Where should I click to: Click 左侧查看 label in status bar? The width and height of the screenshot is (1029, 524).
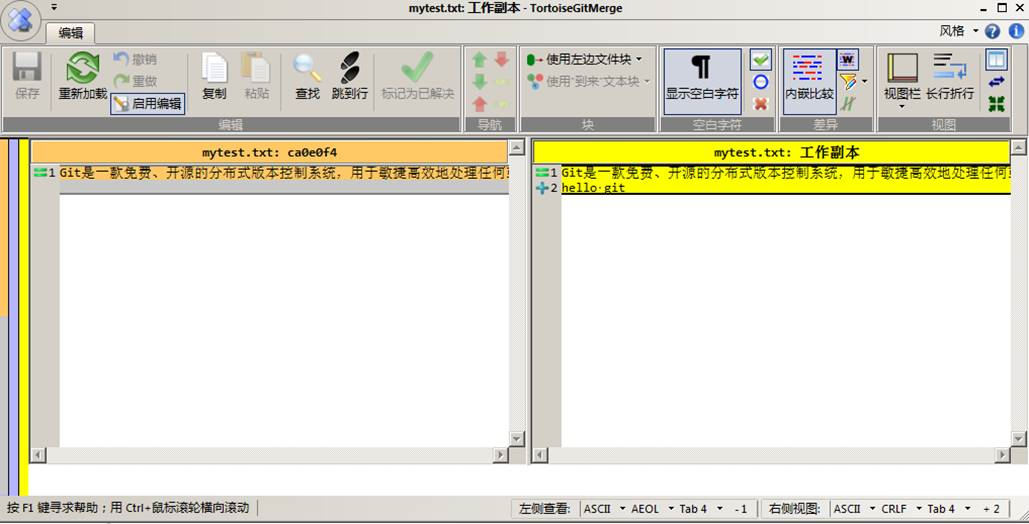click(545, 509)
